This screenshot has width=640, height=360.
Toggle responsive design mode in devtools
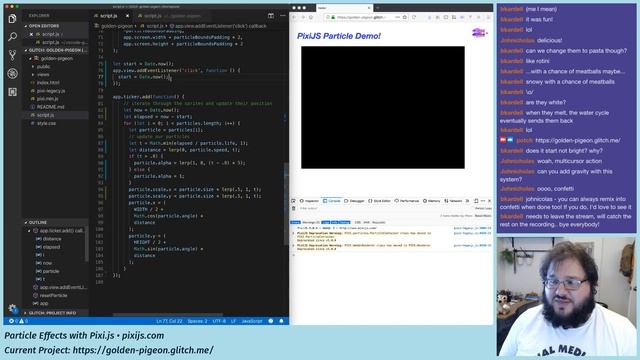coord(476,201)
